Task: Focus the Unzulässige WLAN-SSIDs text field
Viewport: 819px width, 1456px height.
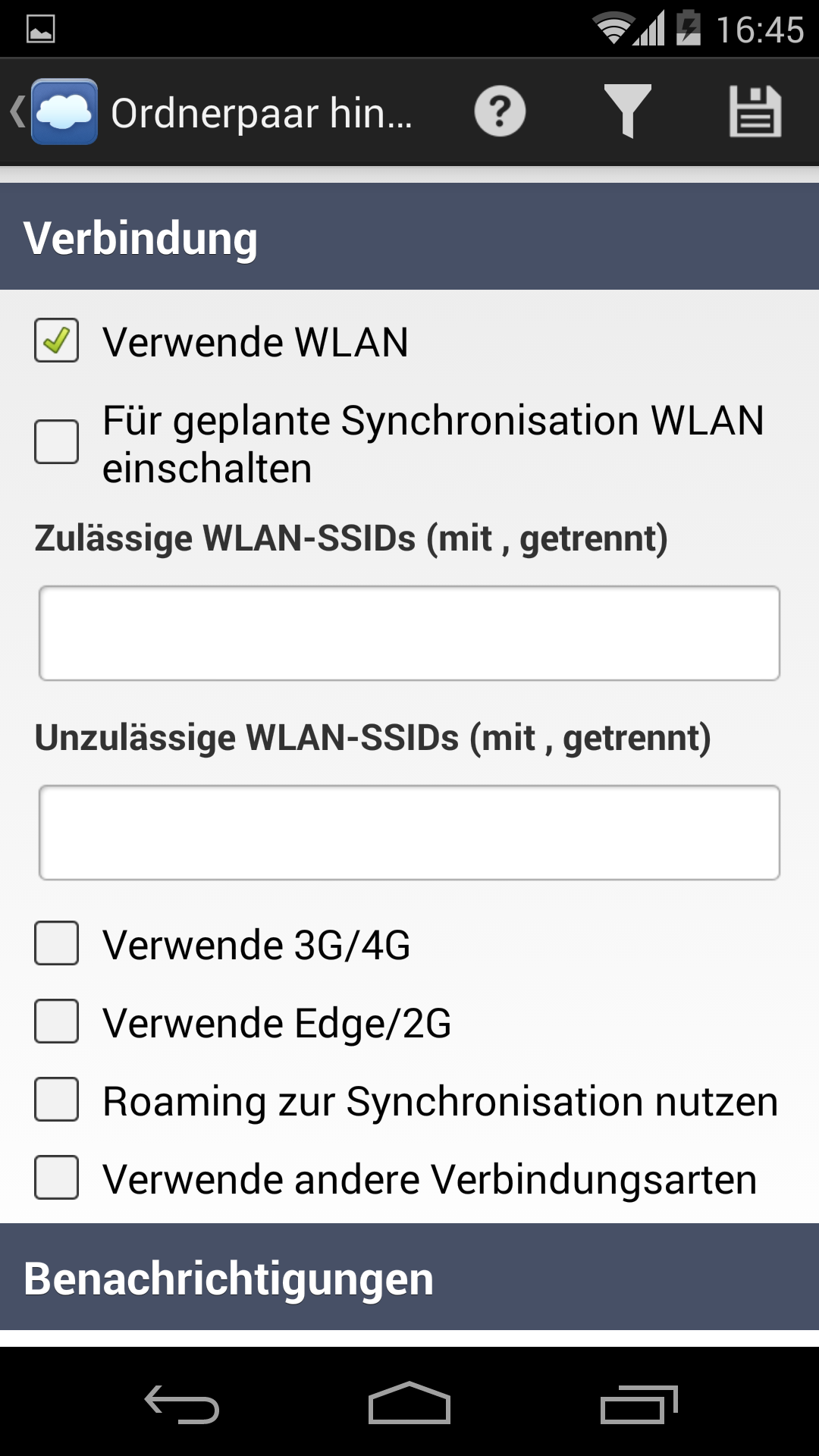Action: click(409, 833)
